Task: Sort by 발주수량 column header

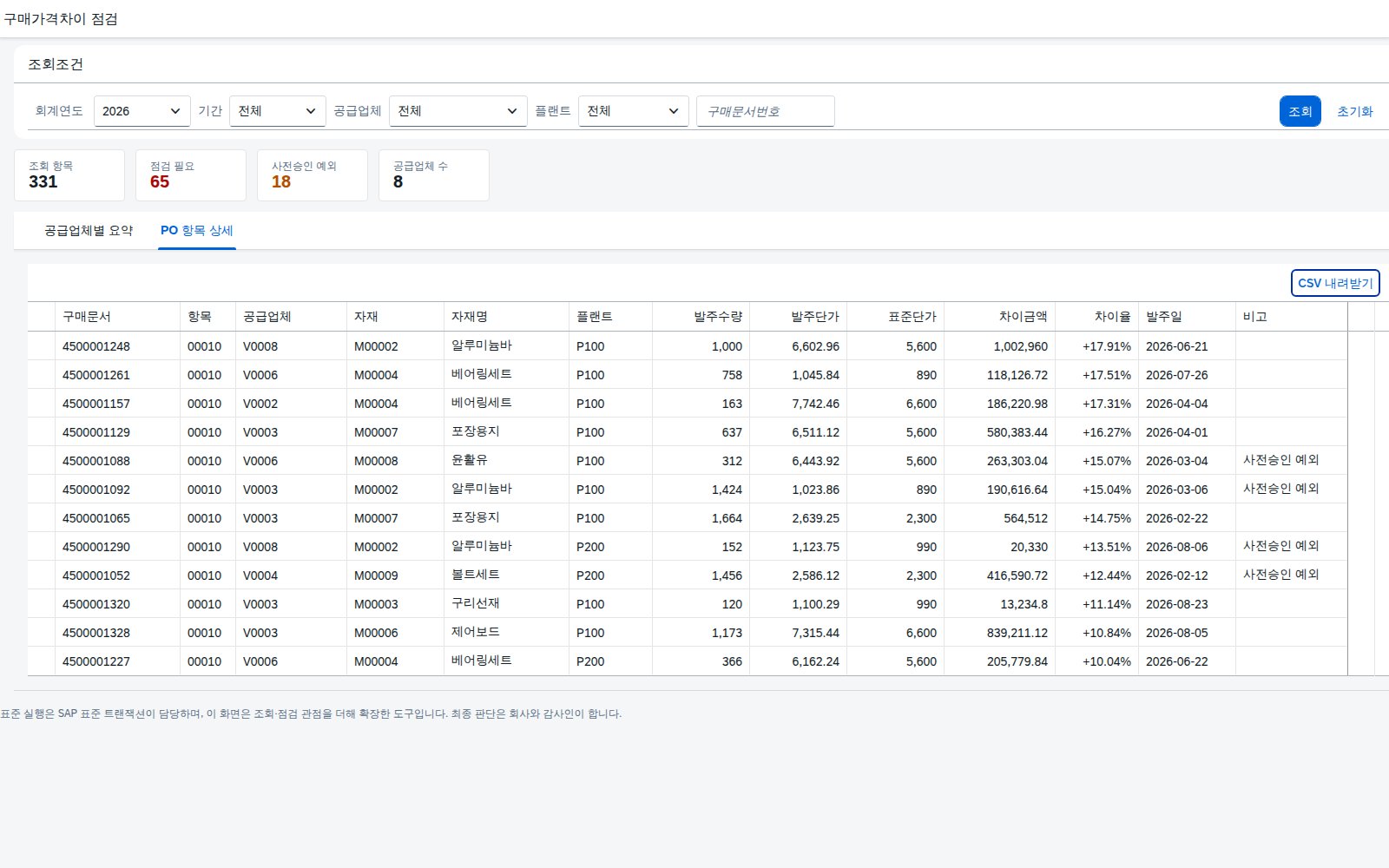Action: [x=701, y=317]
